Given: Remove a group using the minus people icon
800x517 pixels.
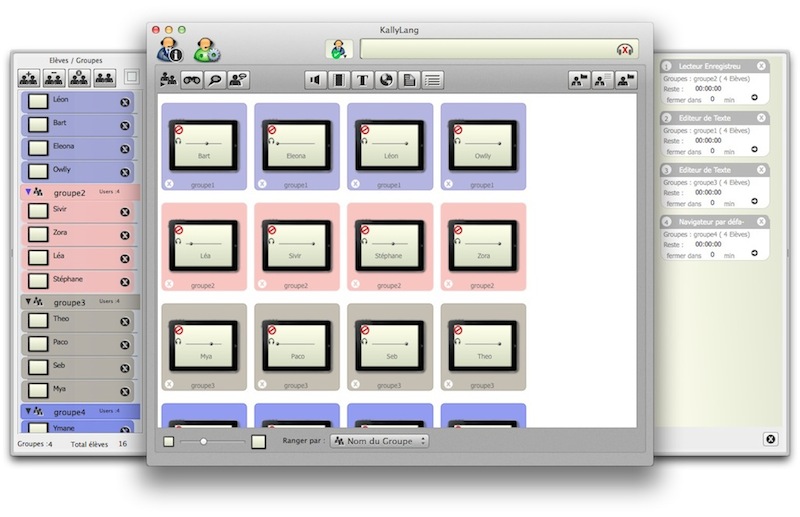Looking at the screenshot, I should pos(54,78).
